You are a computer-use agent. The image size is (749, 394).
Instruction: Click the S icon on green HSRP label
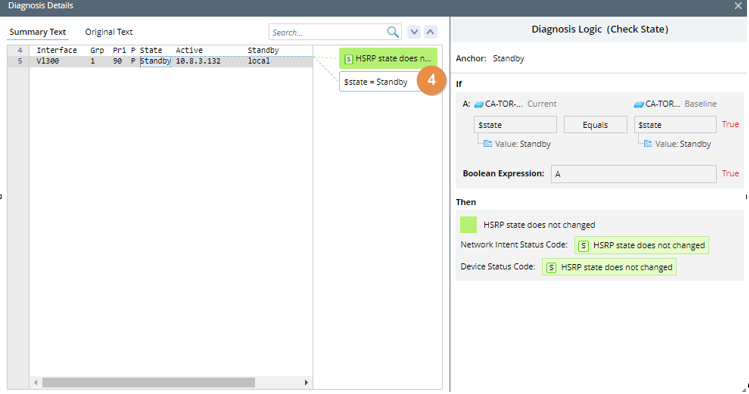pos(349,59)
